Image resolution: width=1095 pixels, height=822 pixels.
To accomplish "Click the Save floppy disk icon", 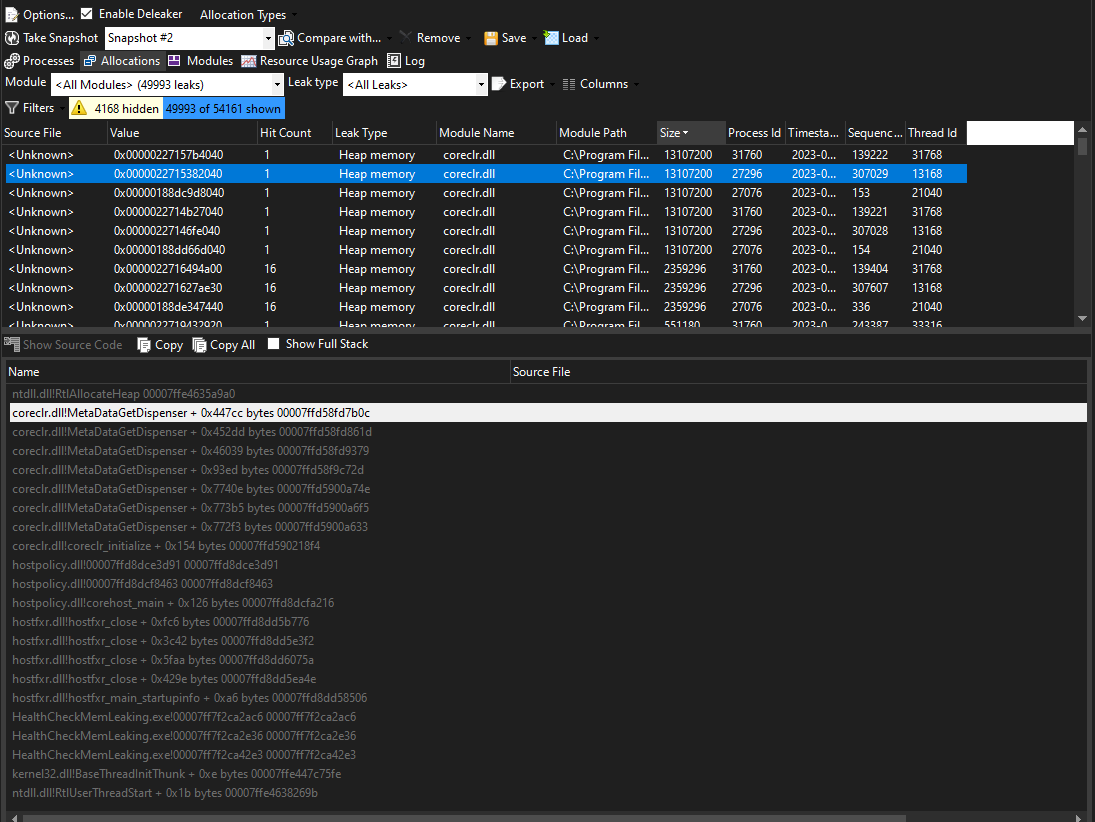I will [x=491, y=38].
